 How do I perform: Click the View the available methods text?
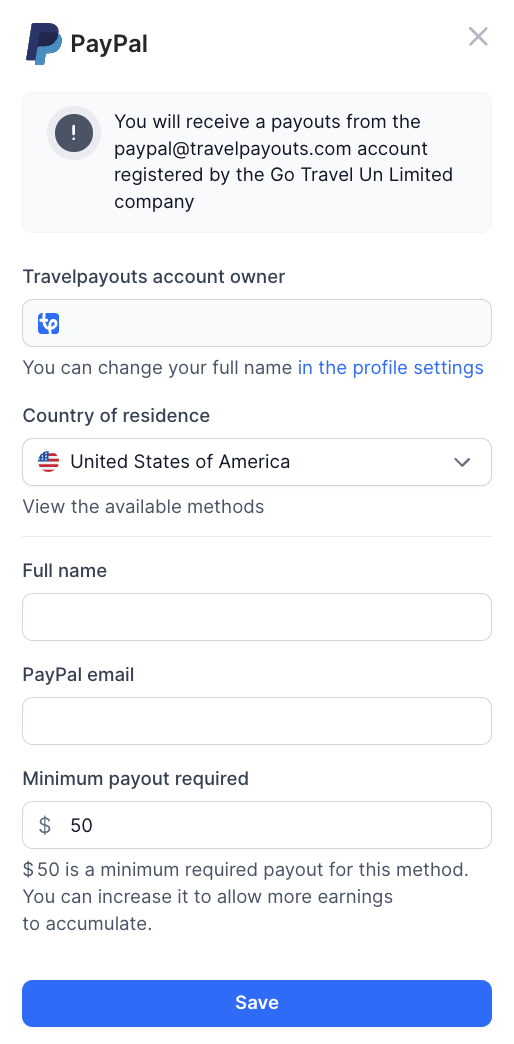click(x=143, y=507)
